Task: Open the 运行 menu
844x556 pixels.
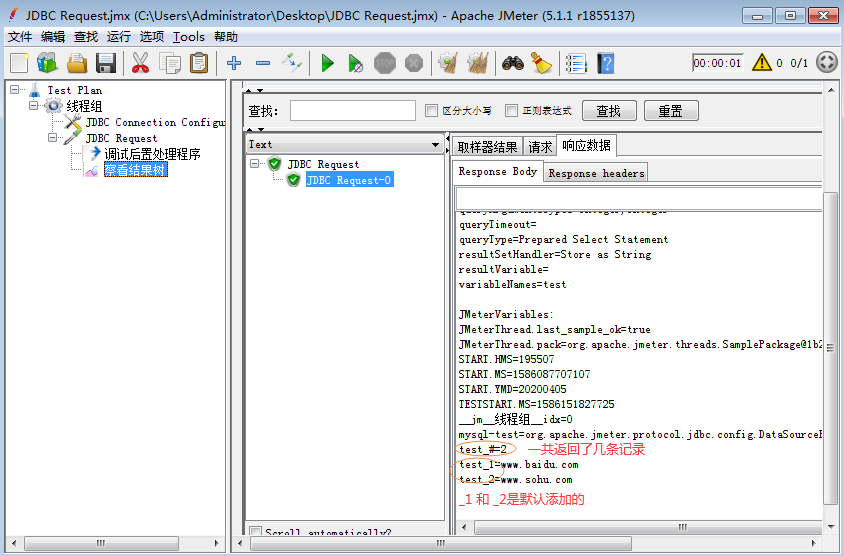Action: coord(119,37)
